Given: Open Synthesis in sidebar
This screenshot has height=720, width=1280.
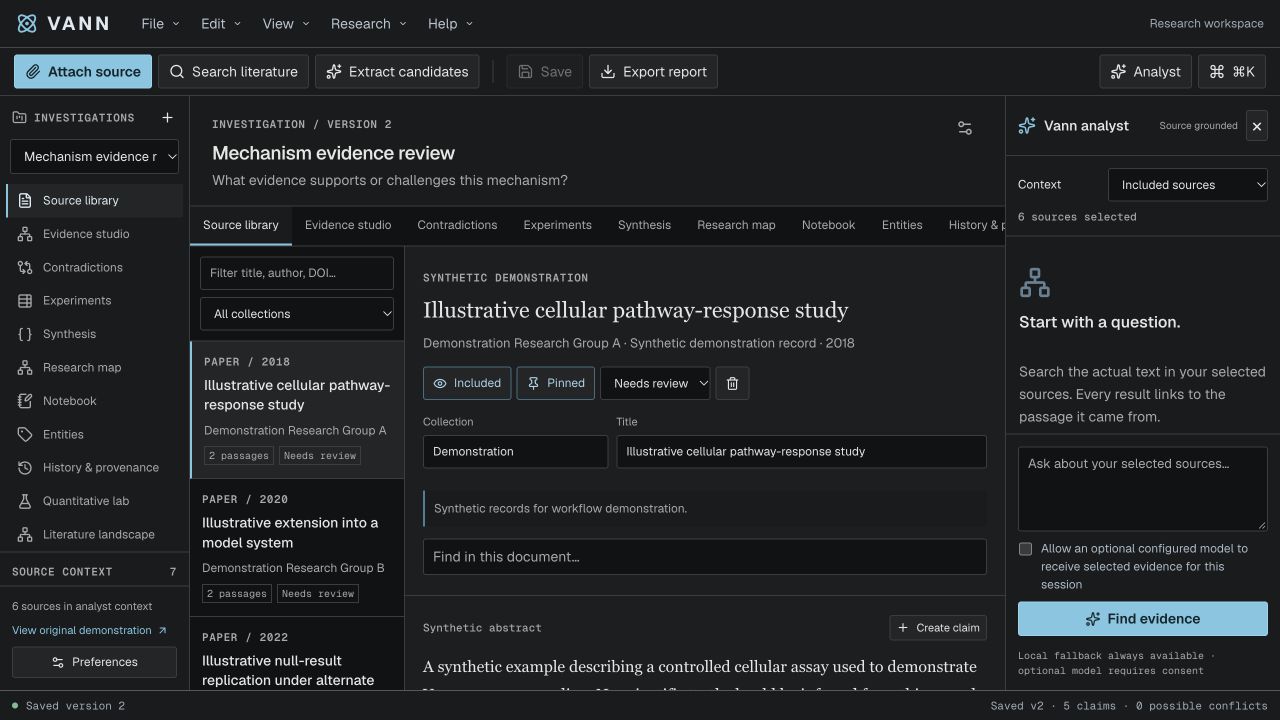Looking at the screenshot, I should click(95, 334).
